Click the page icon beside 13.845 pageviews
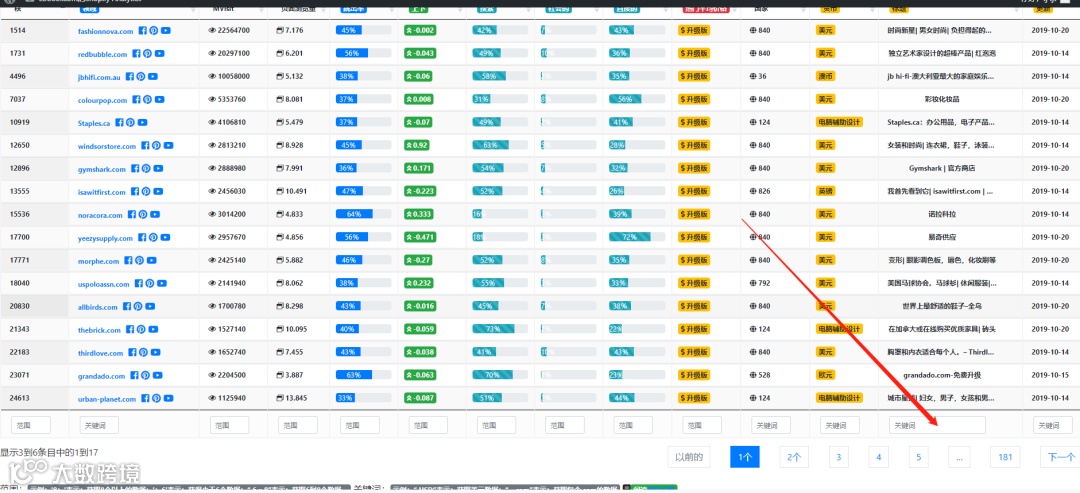The width and height of the screenshot is (1080, 493). (280, 399)
